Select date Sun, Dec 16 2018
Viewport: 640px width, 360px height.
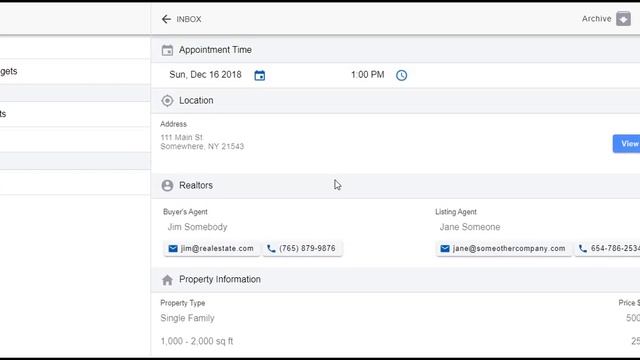(x=205, y=75)
